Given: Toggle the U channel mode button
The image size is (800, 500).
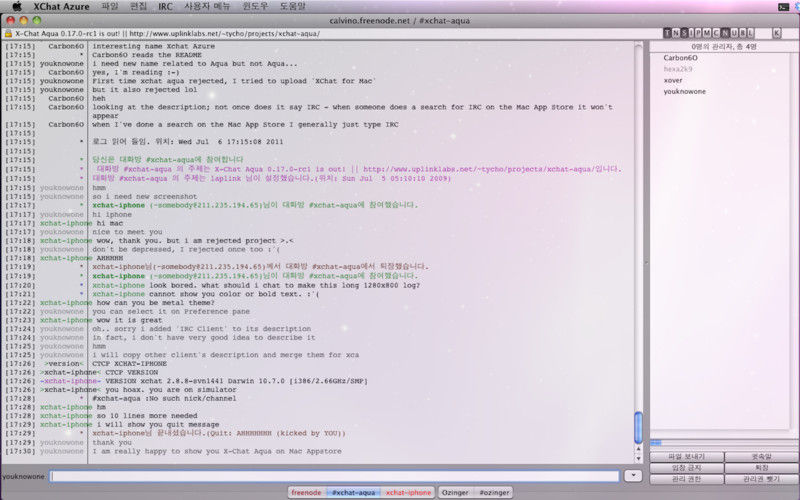Looking at the screenshot, I should [734, 33].
